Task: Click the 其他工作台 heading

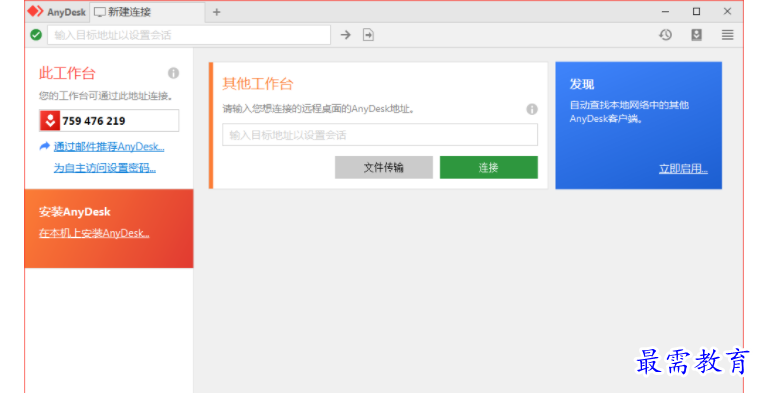Action: [258, 84]
